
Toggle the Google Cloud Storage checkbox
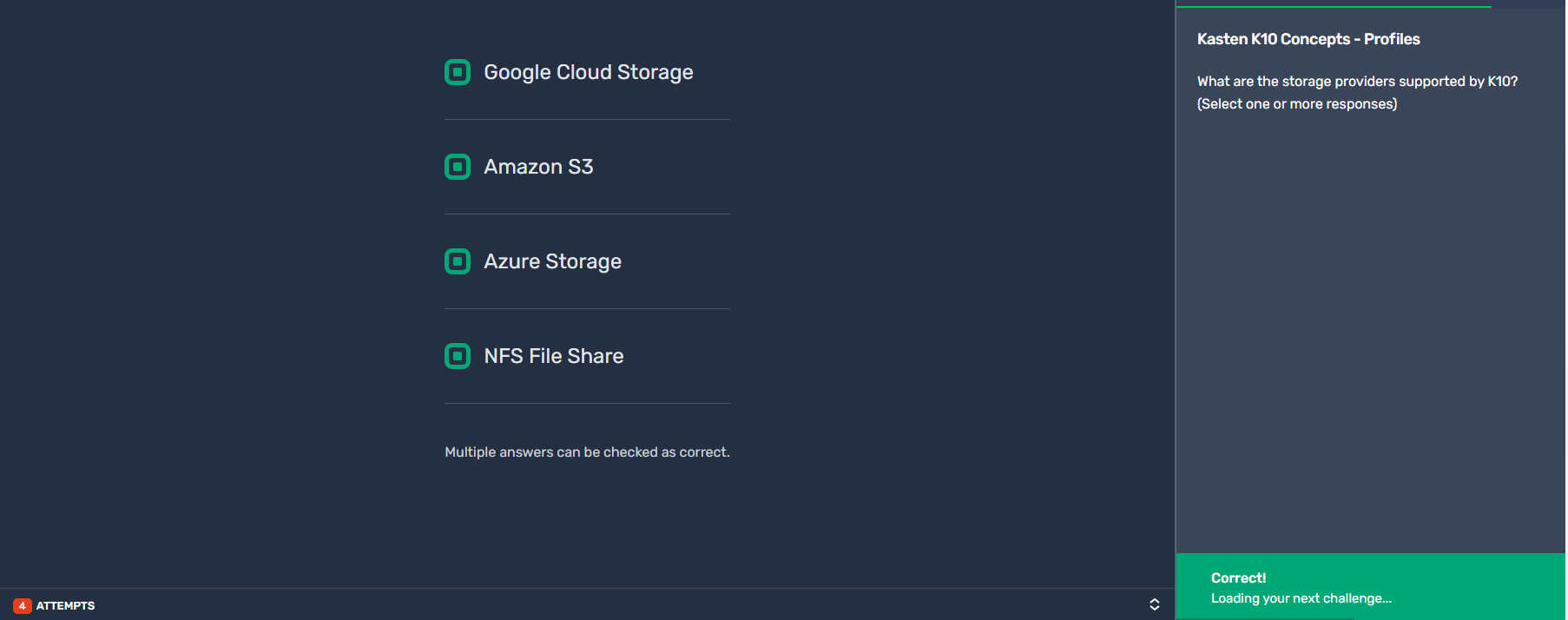(458, 72)
